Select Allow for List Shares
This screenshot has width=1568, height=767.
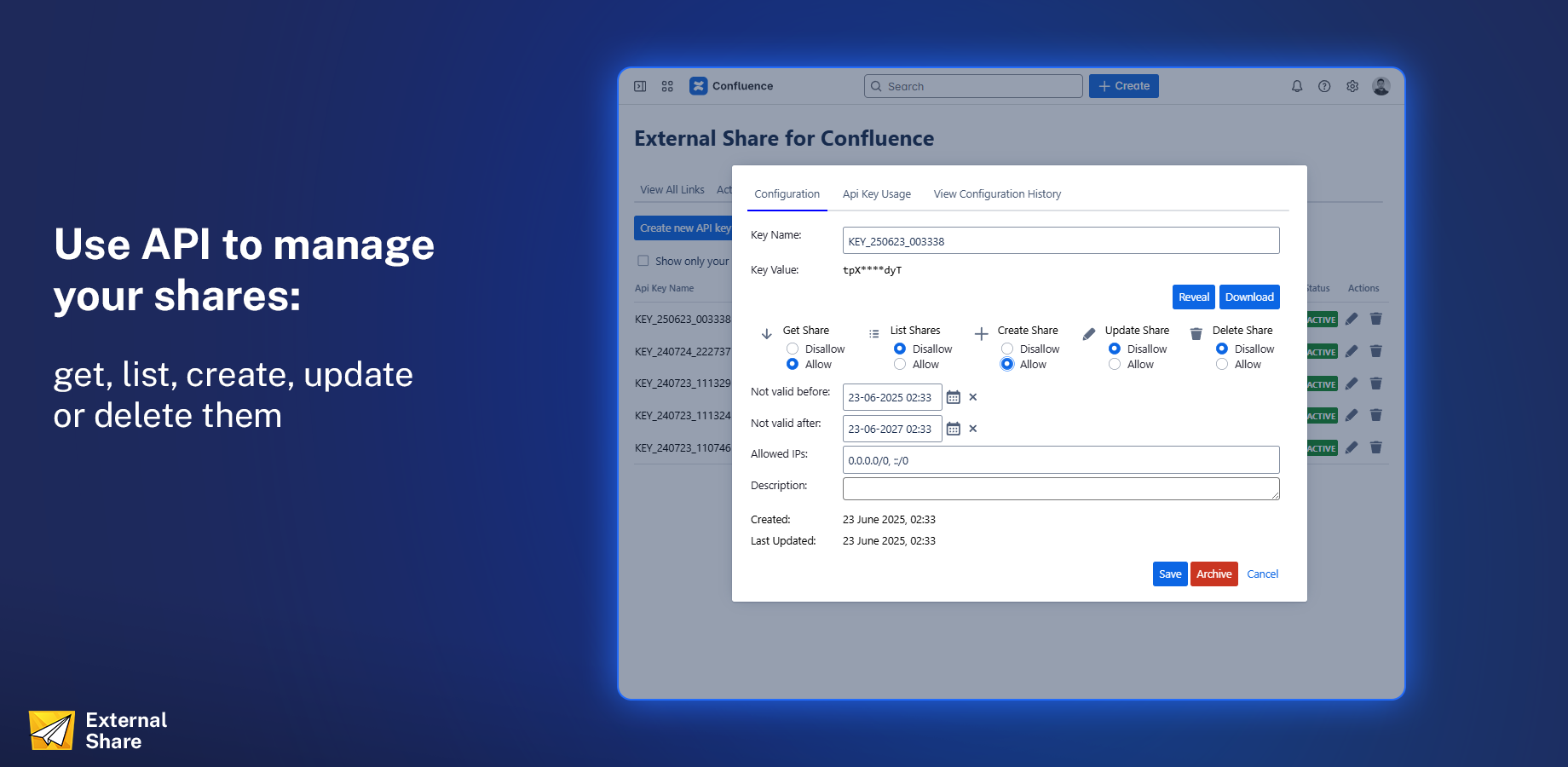click(900, 364)
